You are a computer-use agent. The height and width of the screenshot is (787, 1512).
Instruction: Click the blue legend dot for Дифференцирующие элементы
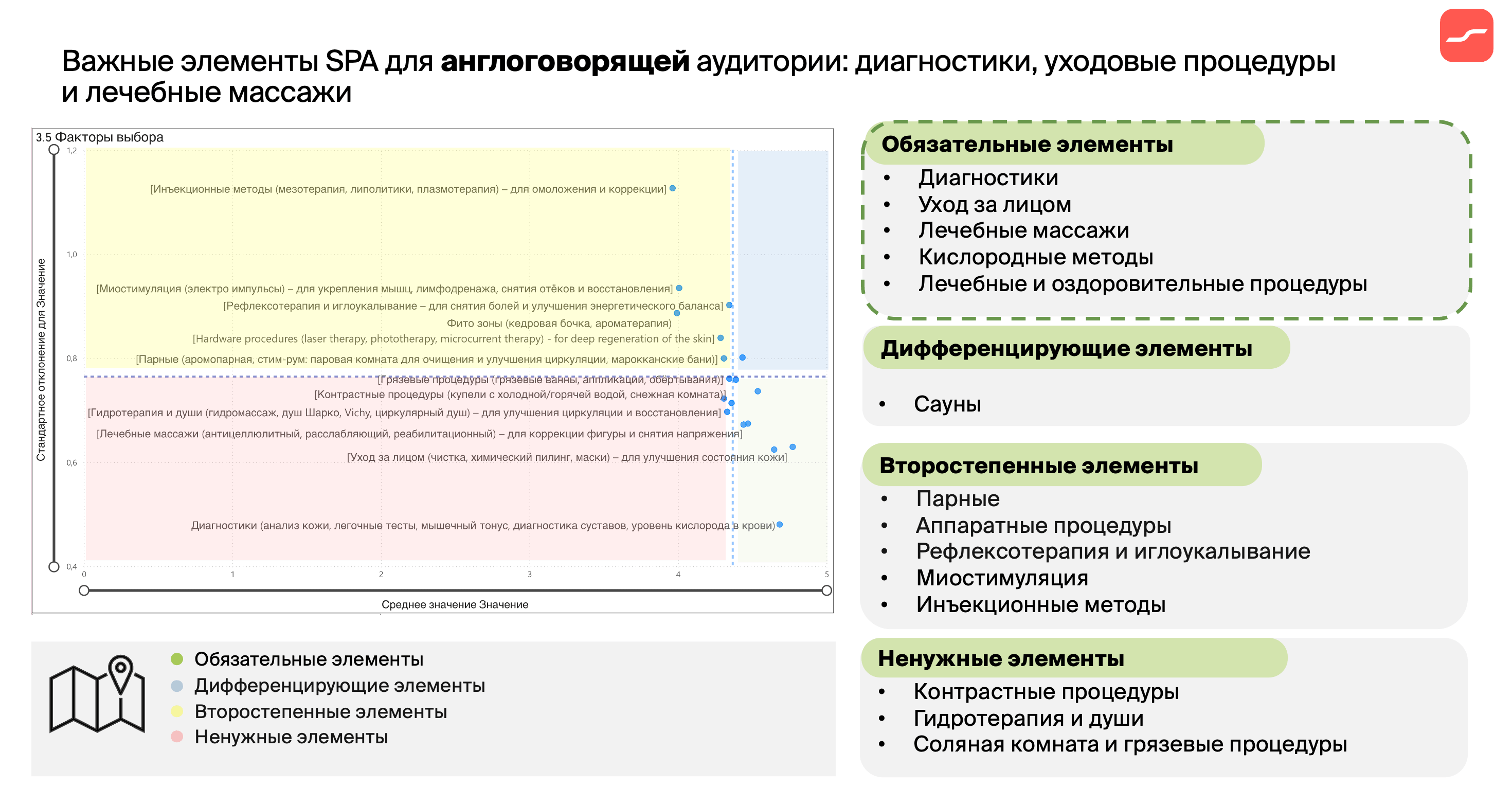coord(177,686)
